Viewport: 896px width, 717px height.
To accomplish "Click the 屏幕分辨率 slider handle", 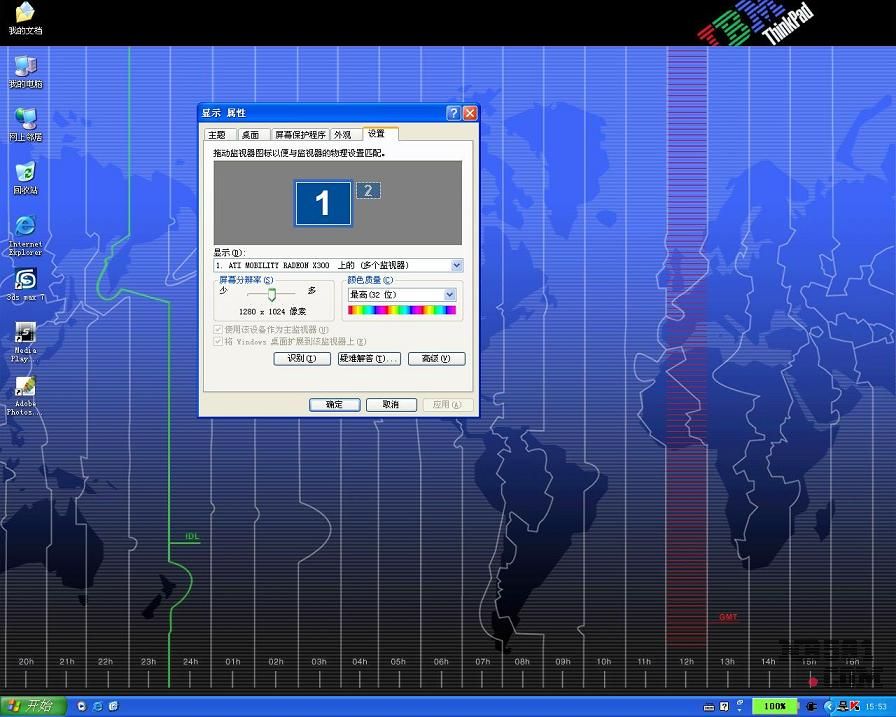I will click(x=271, y=294).
